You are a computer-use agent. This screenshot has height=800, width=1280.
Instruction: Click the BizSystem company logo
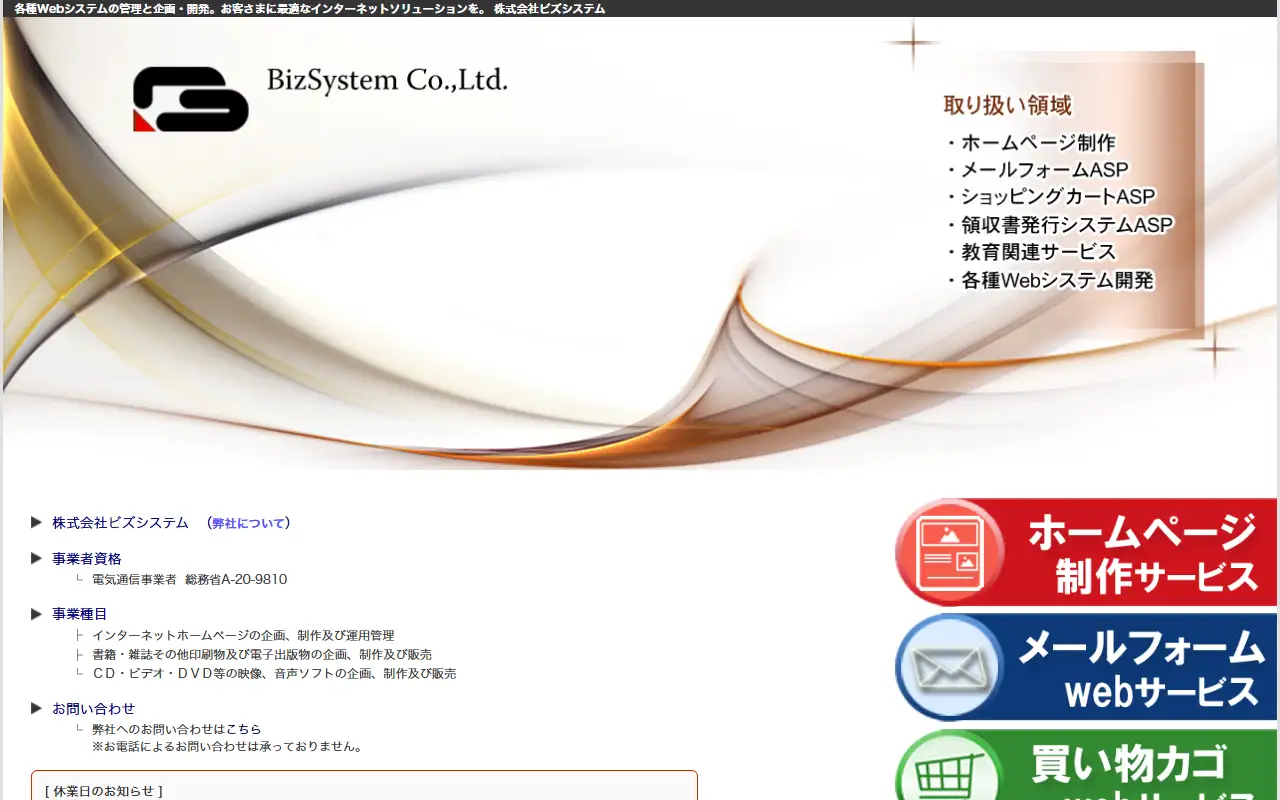pyautogui.click(x=191, y=99)
